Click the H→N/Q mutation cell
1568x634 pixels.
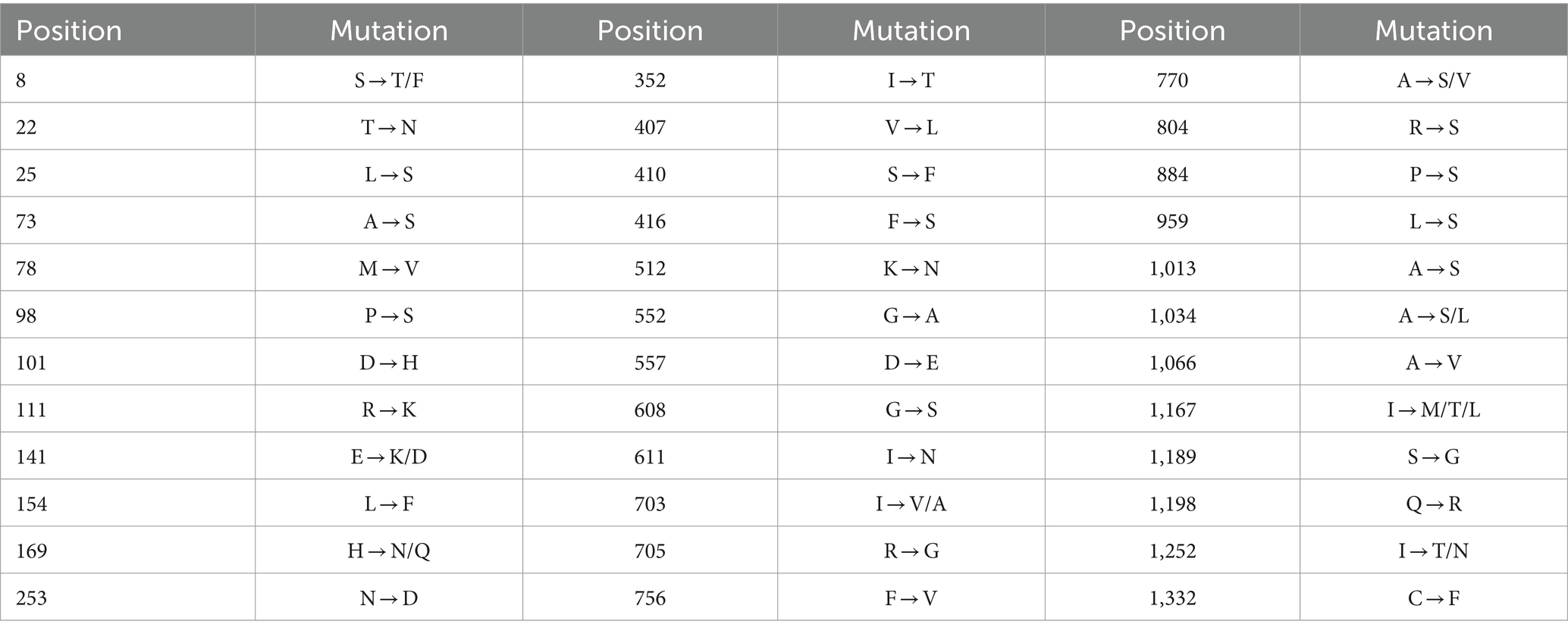(x=389, y=551)
